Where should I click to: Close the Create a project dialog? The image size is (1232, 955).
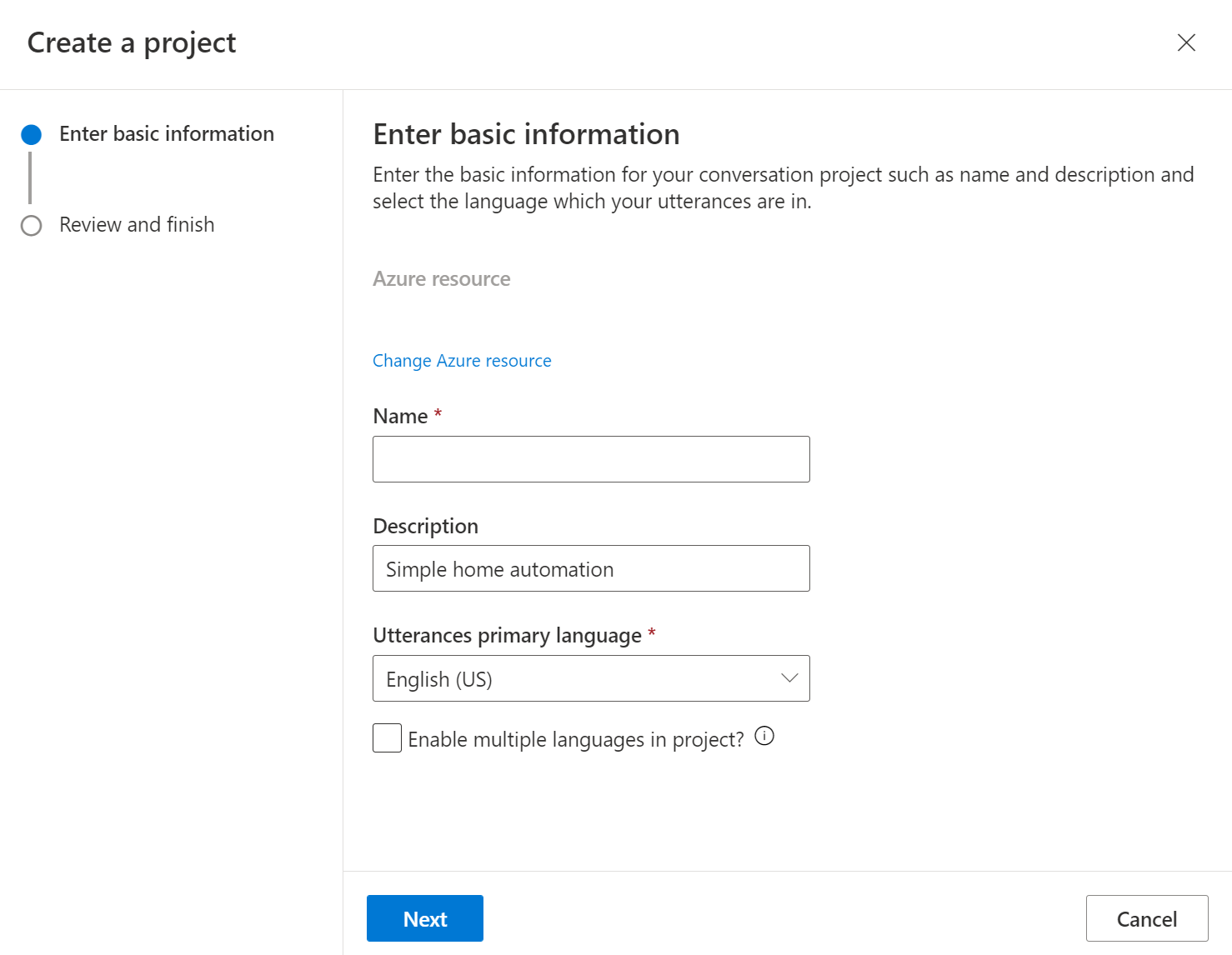pos(1186,42)
